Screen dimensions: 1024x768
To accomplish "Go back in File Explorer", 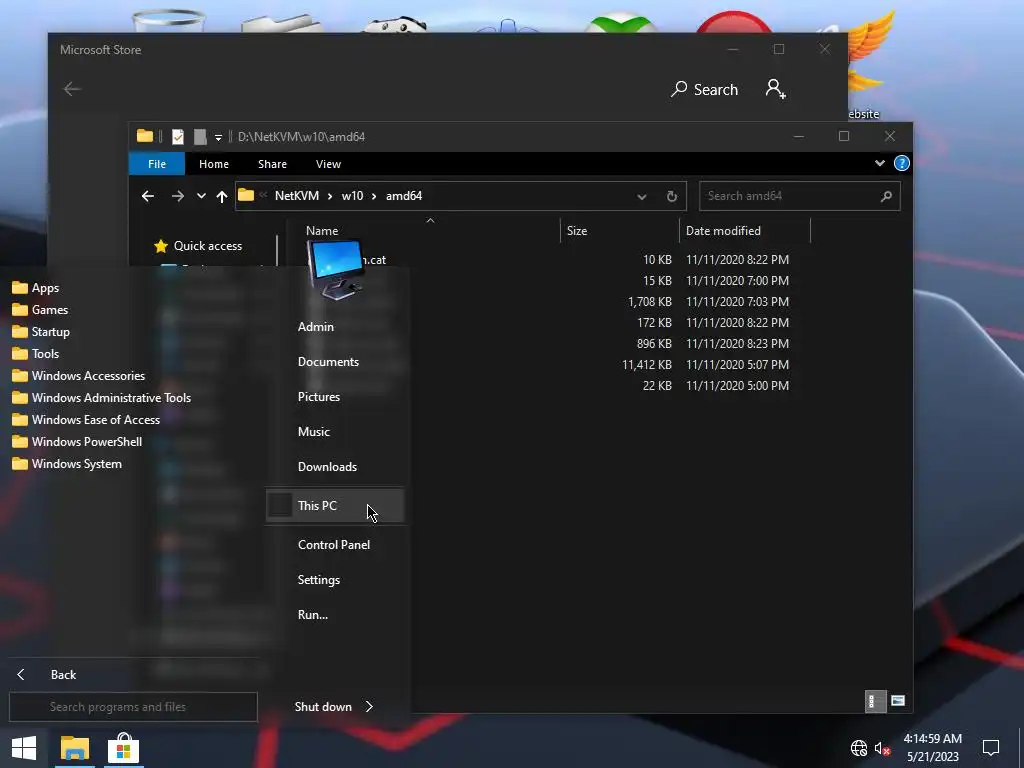I will 148,196.
